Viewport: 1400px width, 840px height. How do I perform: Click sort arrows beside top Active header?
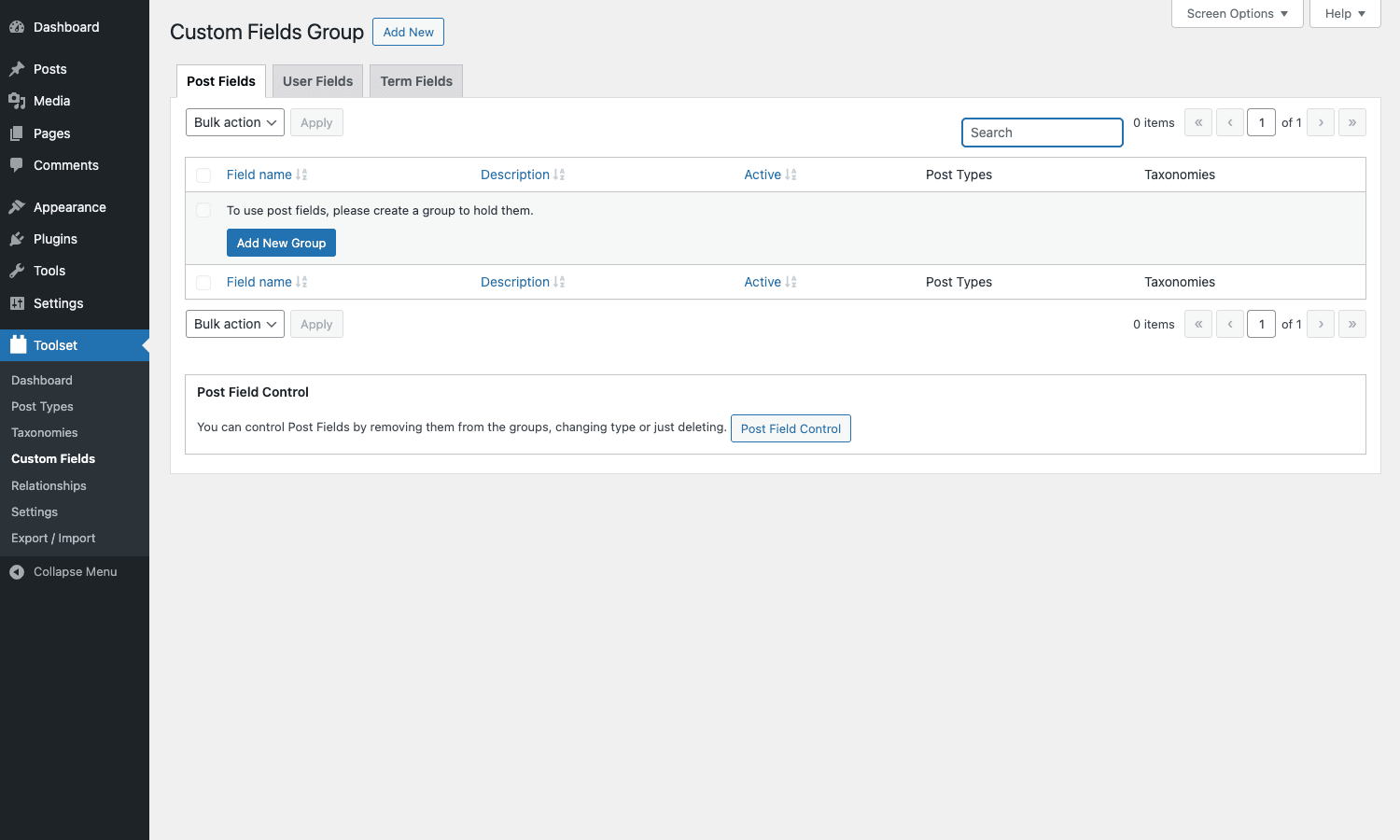791,175
